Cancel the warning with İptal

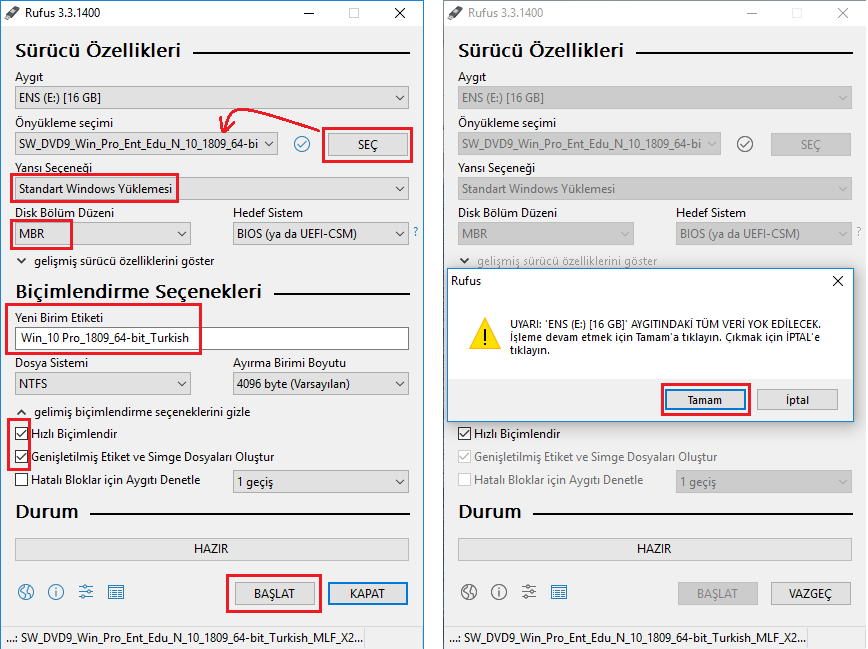(797, 400)
